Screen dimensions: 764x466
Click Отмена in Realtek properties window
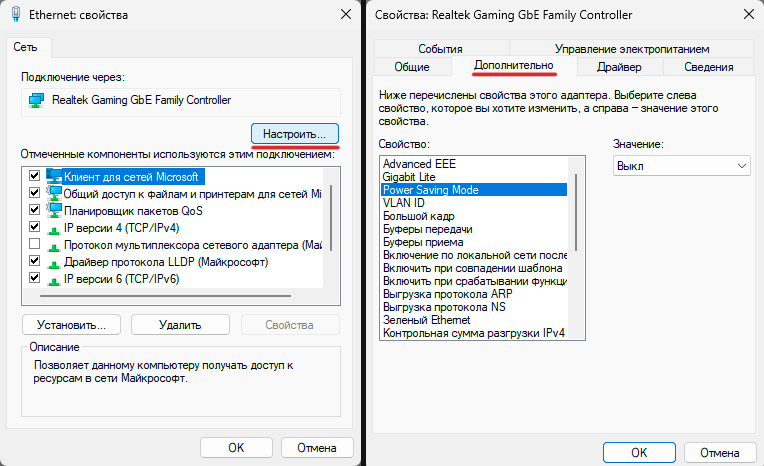pos(720,452)
